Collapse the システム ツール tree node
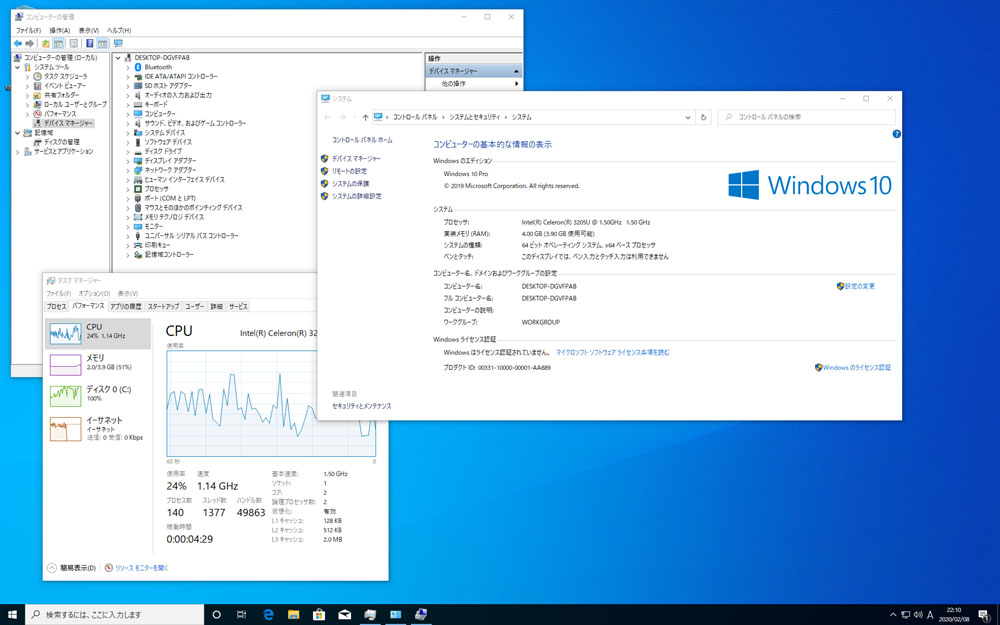This screenshot has height=625, width=1000. point(18,67)
